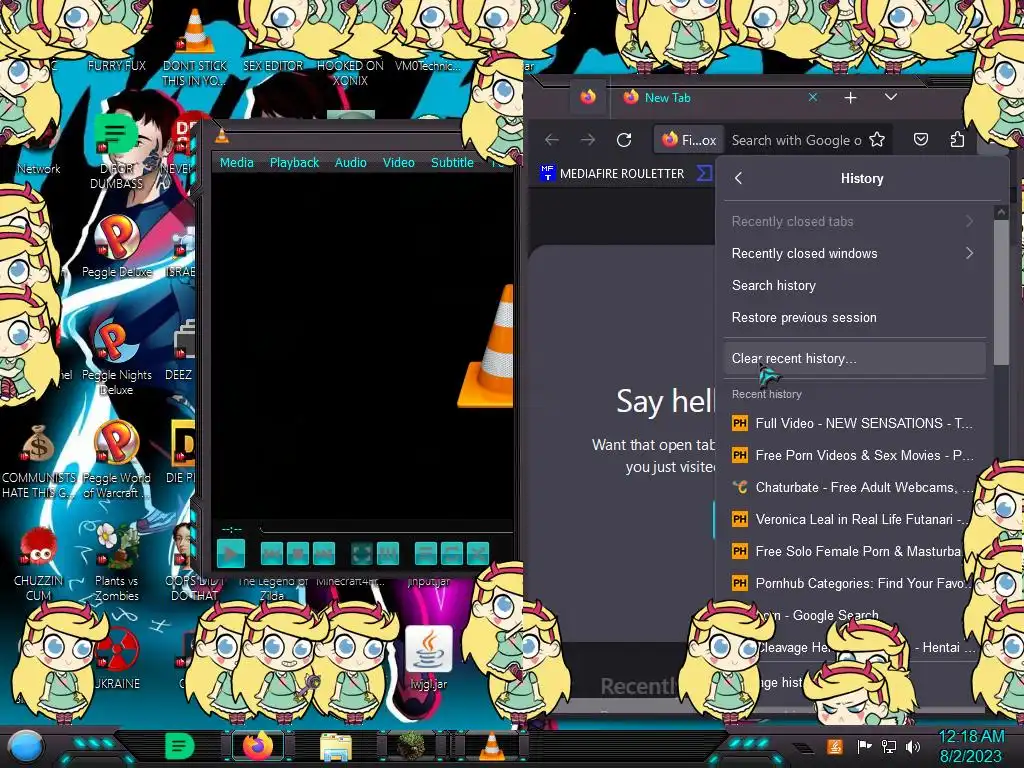Click the Windows Start orb
The width and height of the screenshot is (1024, 768).
pos(26,746)
